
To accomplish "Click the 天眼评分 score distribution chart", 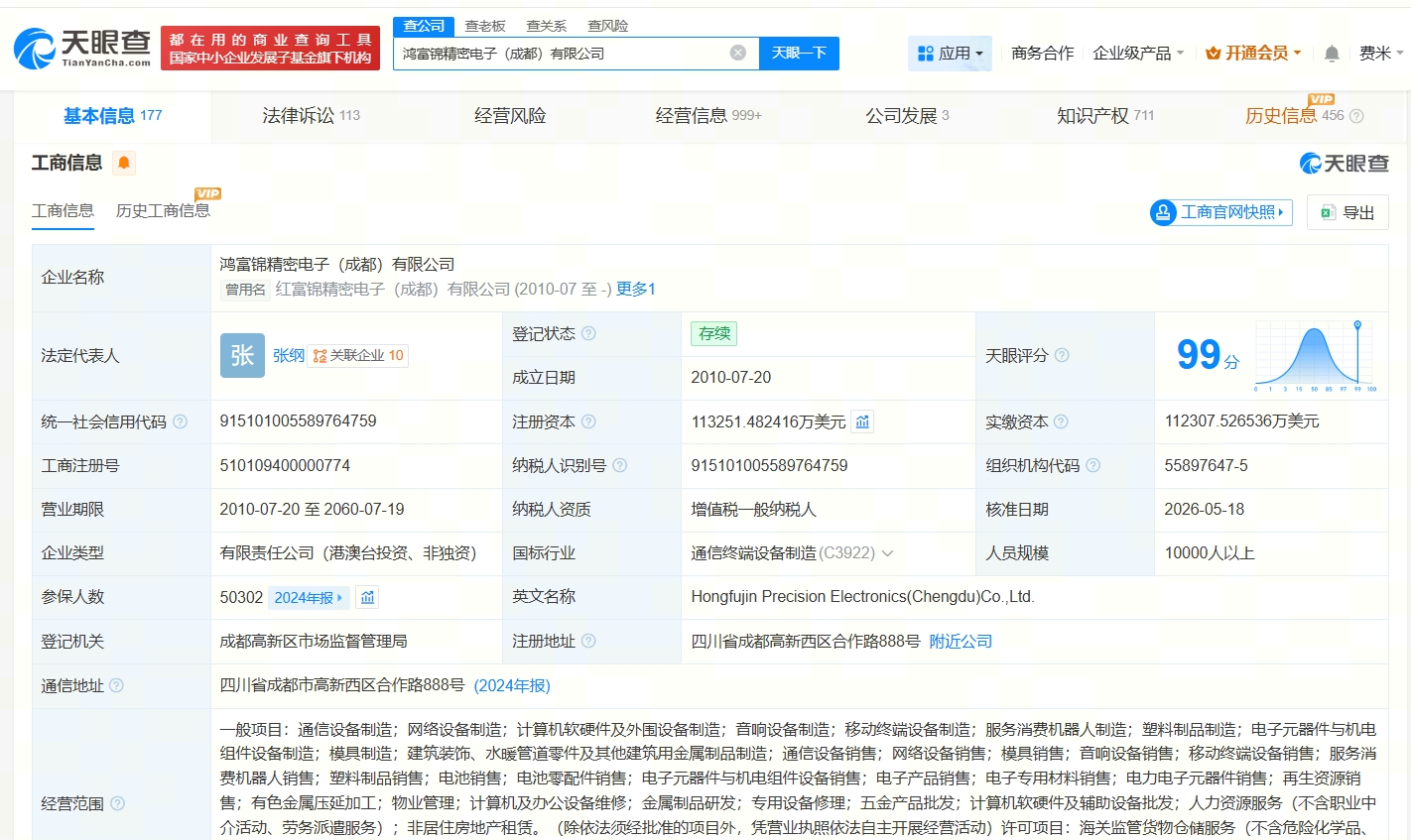I will 1315,355.
